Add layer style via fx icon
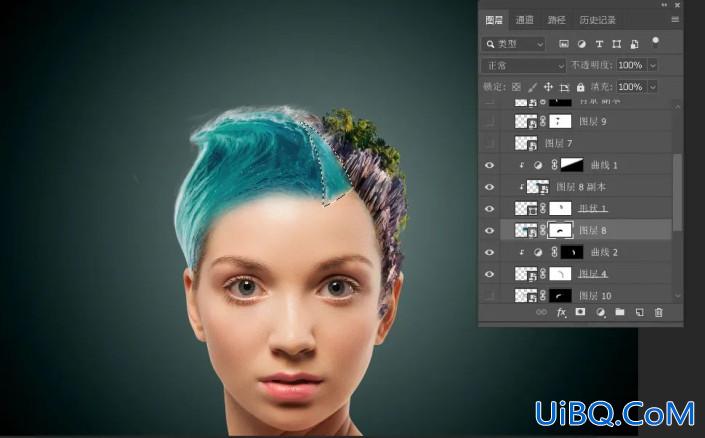 (561, 312)
